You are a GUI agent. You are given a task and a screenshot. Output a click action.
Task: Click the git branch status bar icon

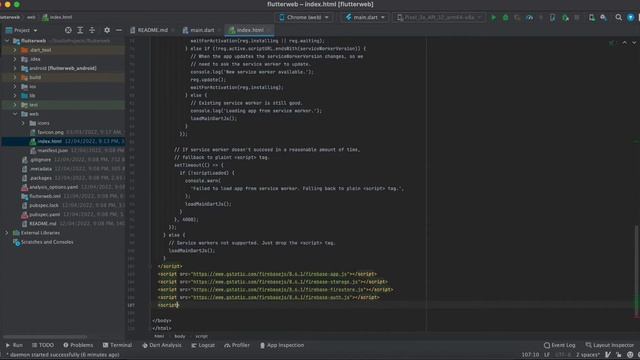(608, 355)
